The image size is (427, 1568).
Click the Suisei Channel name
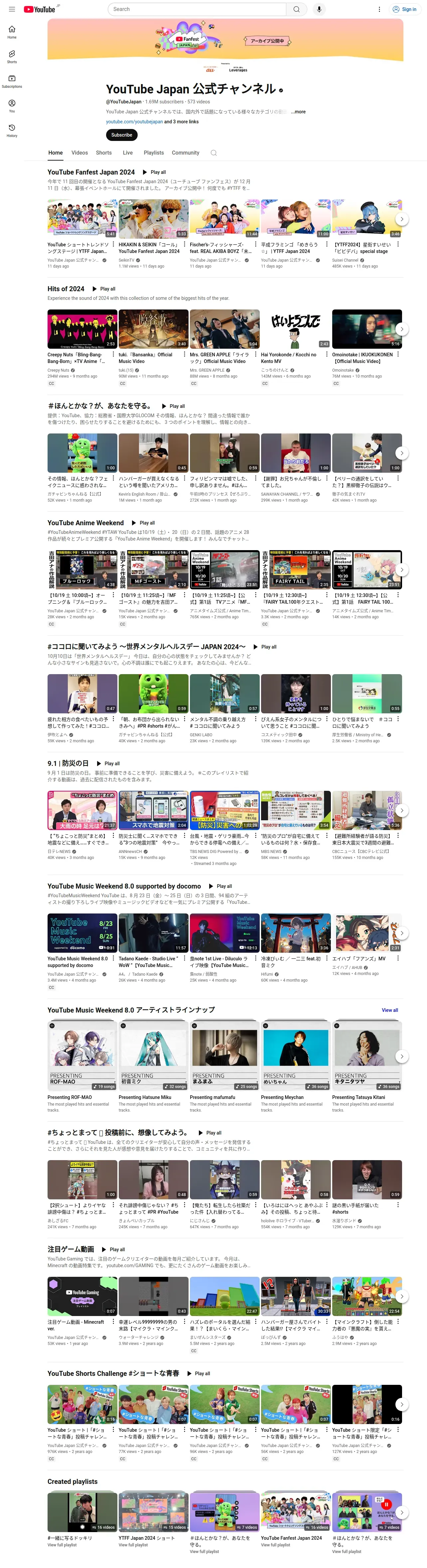click(346, 260)
